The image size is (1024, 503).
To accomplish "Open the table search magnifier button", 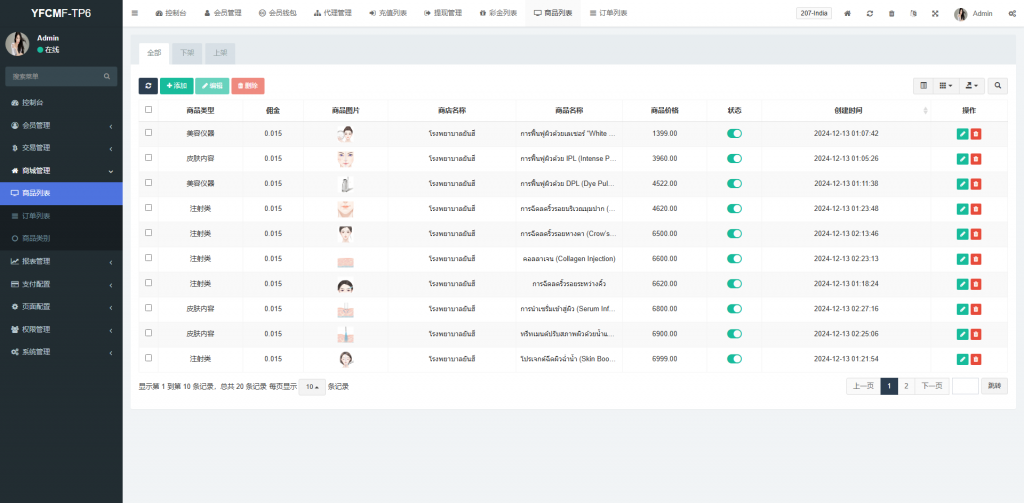I will [x=997, y=86].
